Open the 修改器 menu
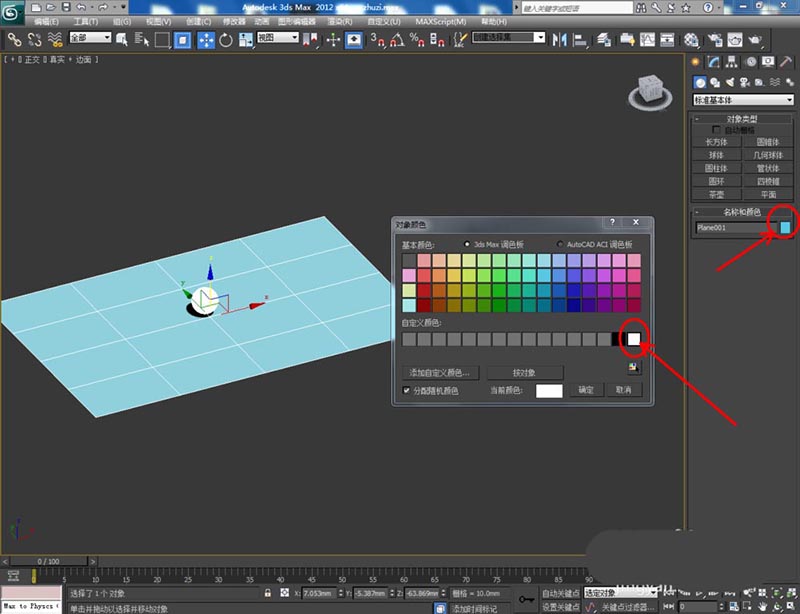800x614 pixels. [x=233, y=21]
